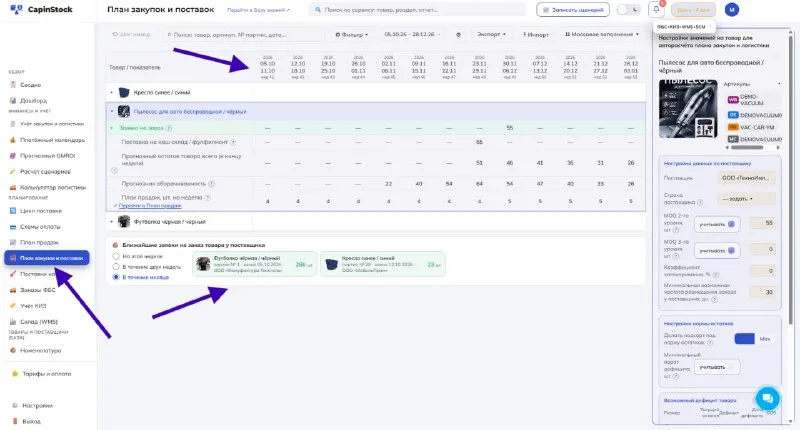800x430 pixels.
Task: Open Прогнозный GMROI page
Action: pos(47,156)
